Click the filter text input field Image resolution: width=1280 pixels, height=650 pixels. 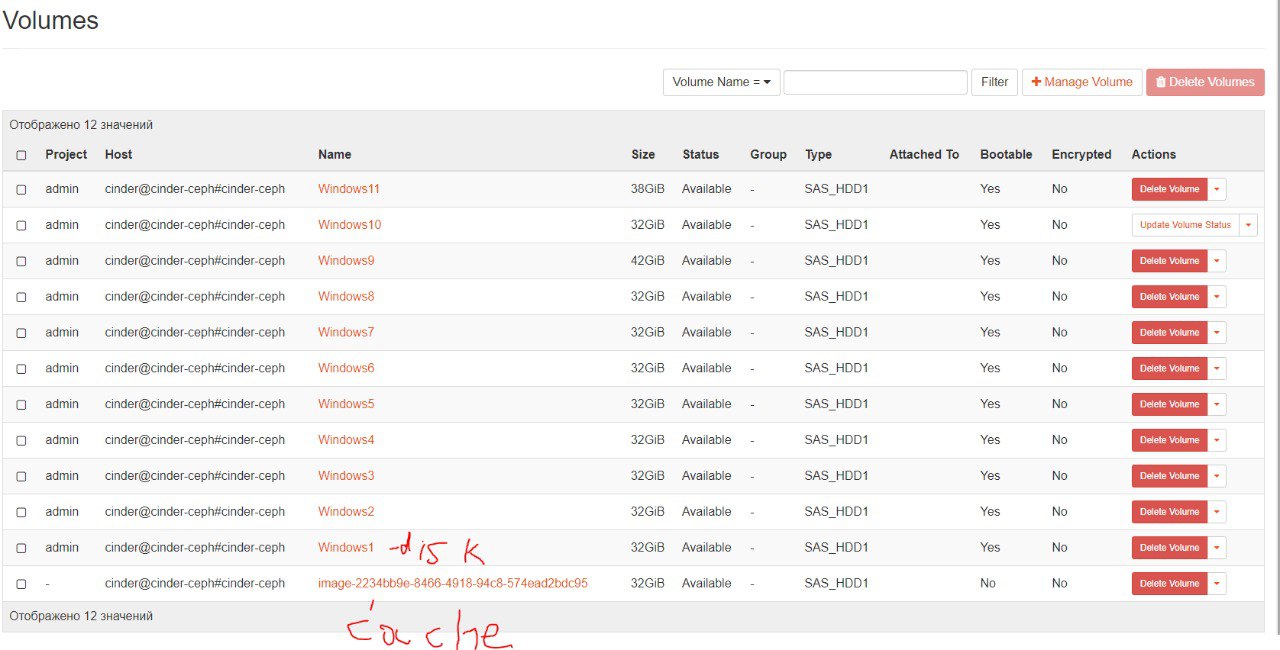click(x=876, y=82)
